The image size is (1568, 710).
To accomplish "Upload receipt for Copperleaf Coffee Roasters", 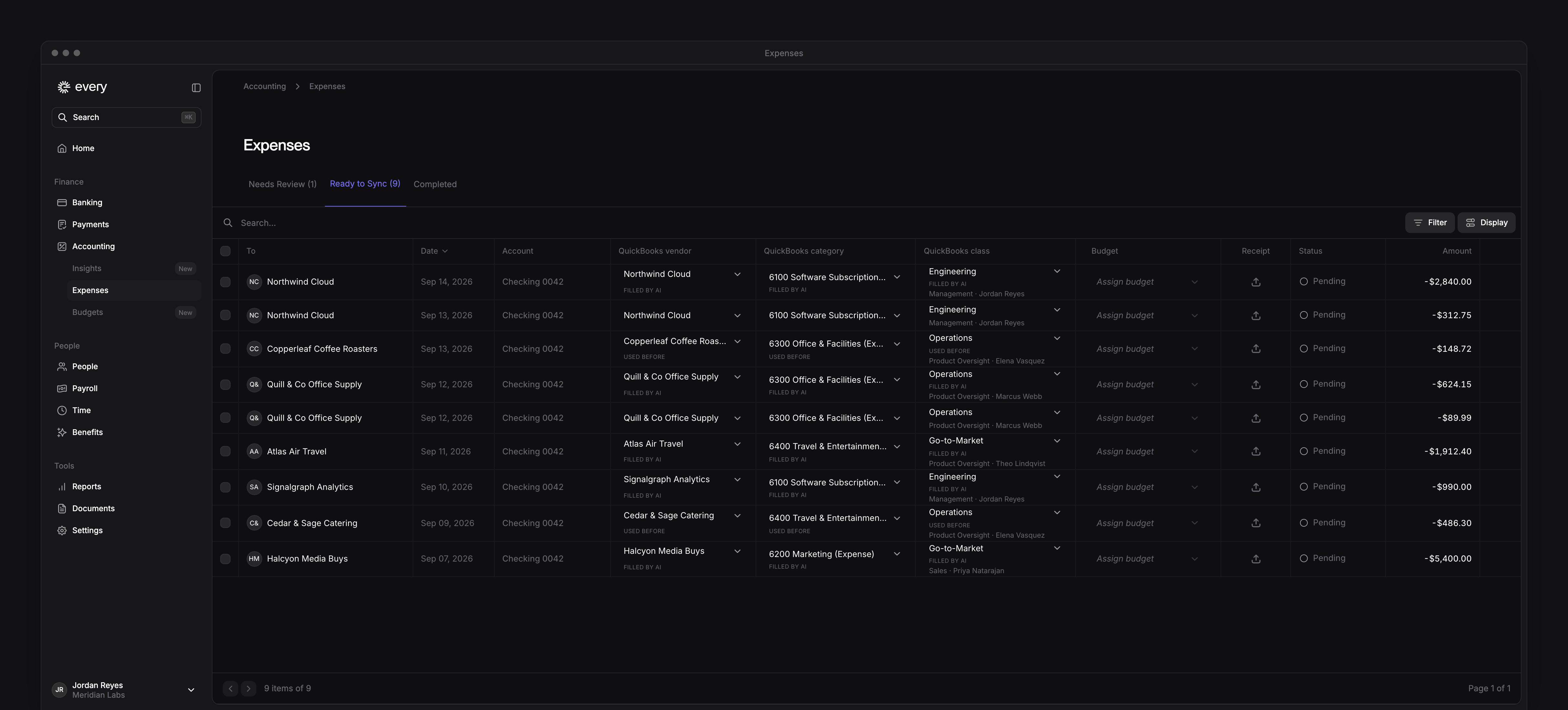I will (1255, 349).
